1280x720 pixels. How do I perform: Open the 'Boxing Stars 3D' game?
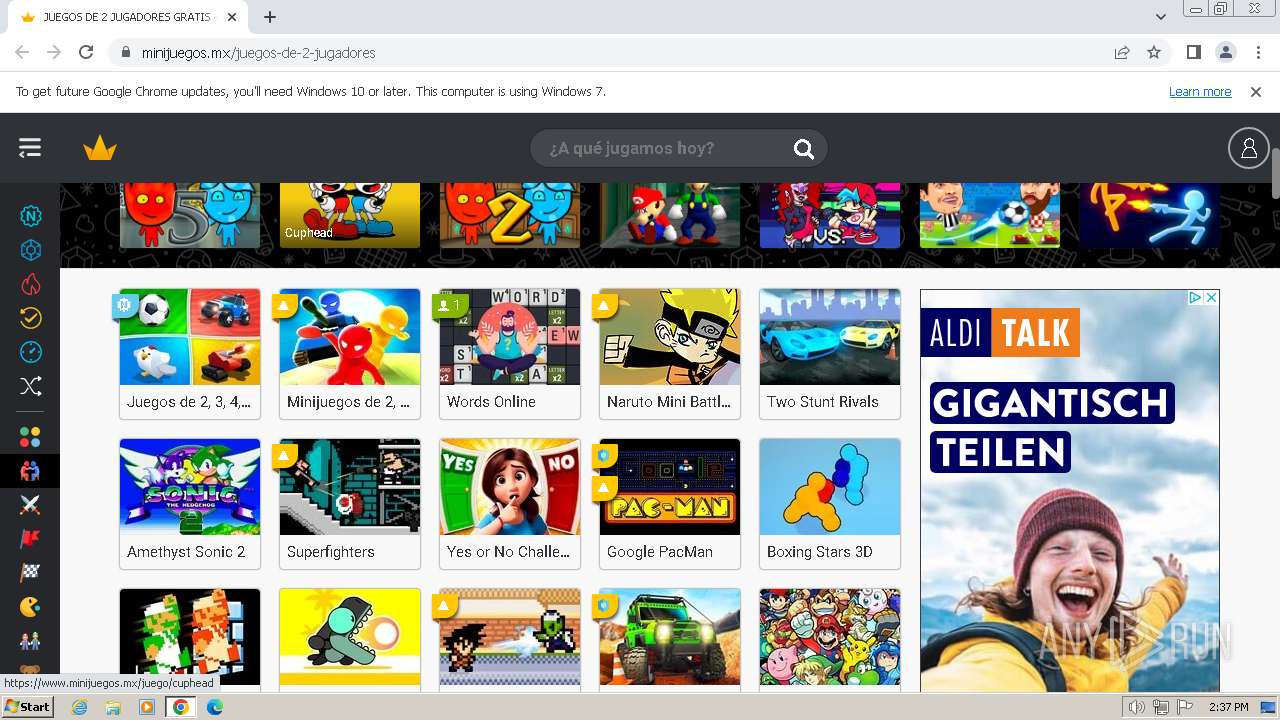(830, 503)
